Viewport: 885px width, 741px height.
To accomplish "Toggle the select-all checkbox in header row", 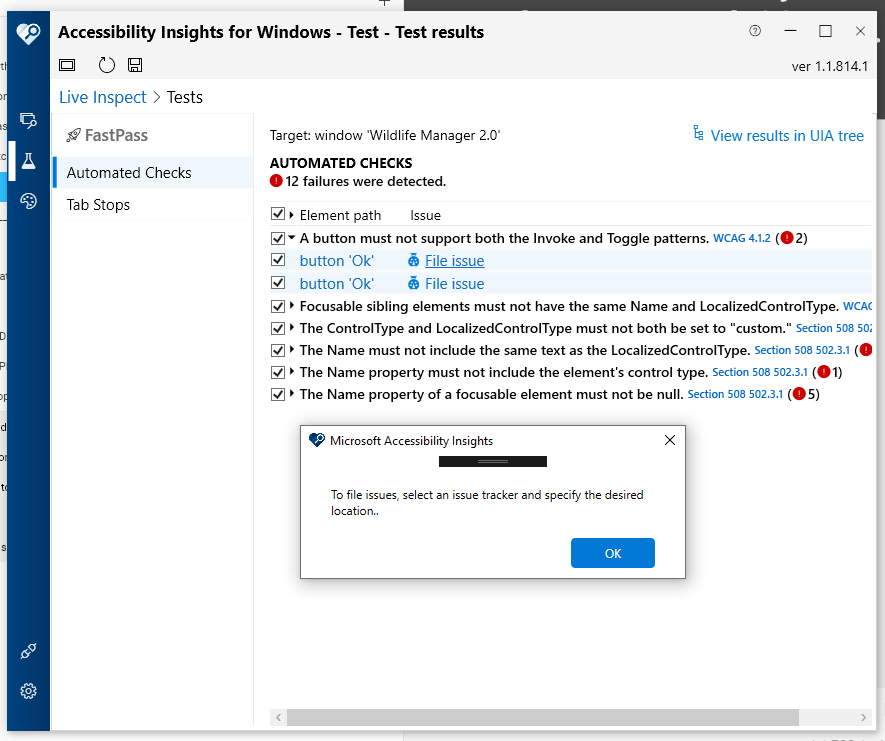I will (x=277, y=214).
